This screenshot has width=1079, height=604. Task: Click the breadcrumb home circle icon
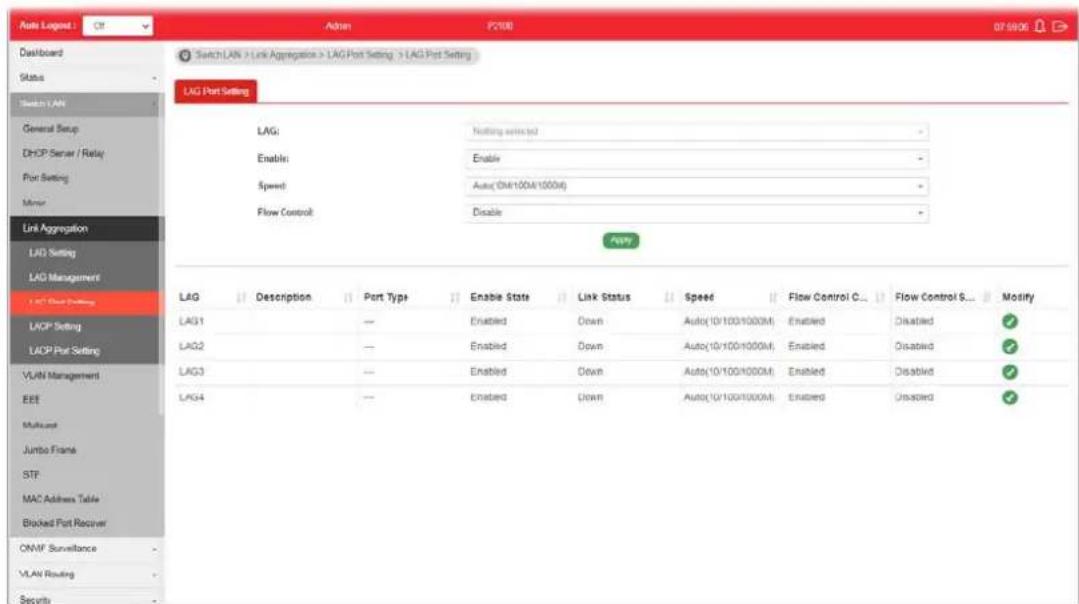coord(184,55)
